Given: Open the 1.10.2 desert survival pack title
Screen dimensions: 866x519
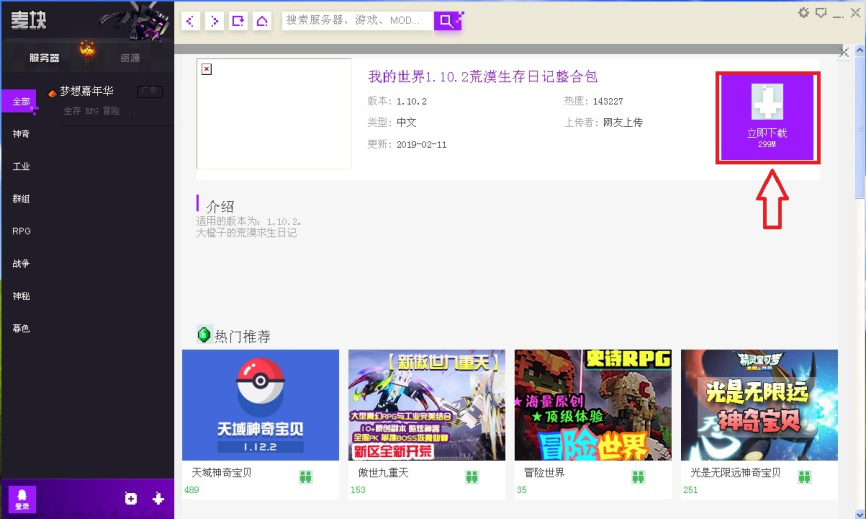Looking at the screenshot, I should pos(483,76).
